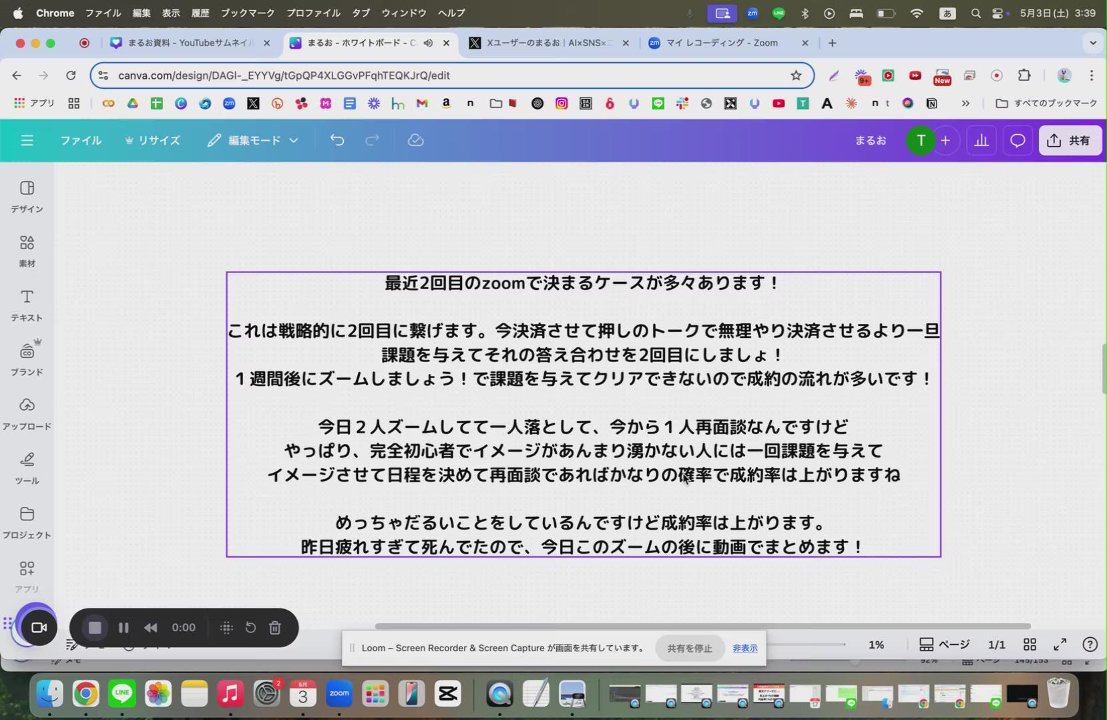The image size is (1107, 720).
Task: Redo the last edit
Action: point(372,140)
